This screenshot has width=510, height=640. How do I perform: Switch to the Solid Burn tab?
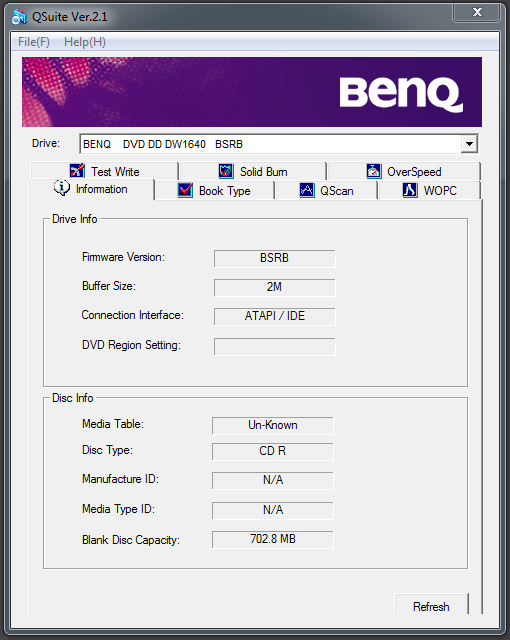point(253,171)
